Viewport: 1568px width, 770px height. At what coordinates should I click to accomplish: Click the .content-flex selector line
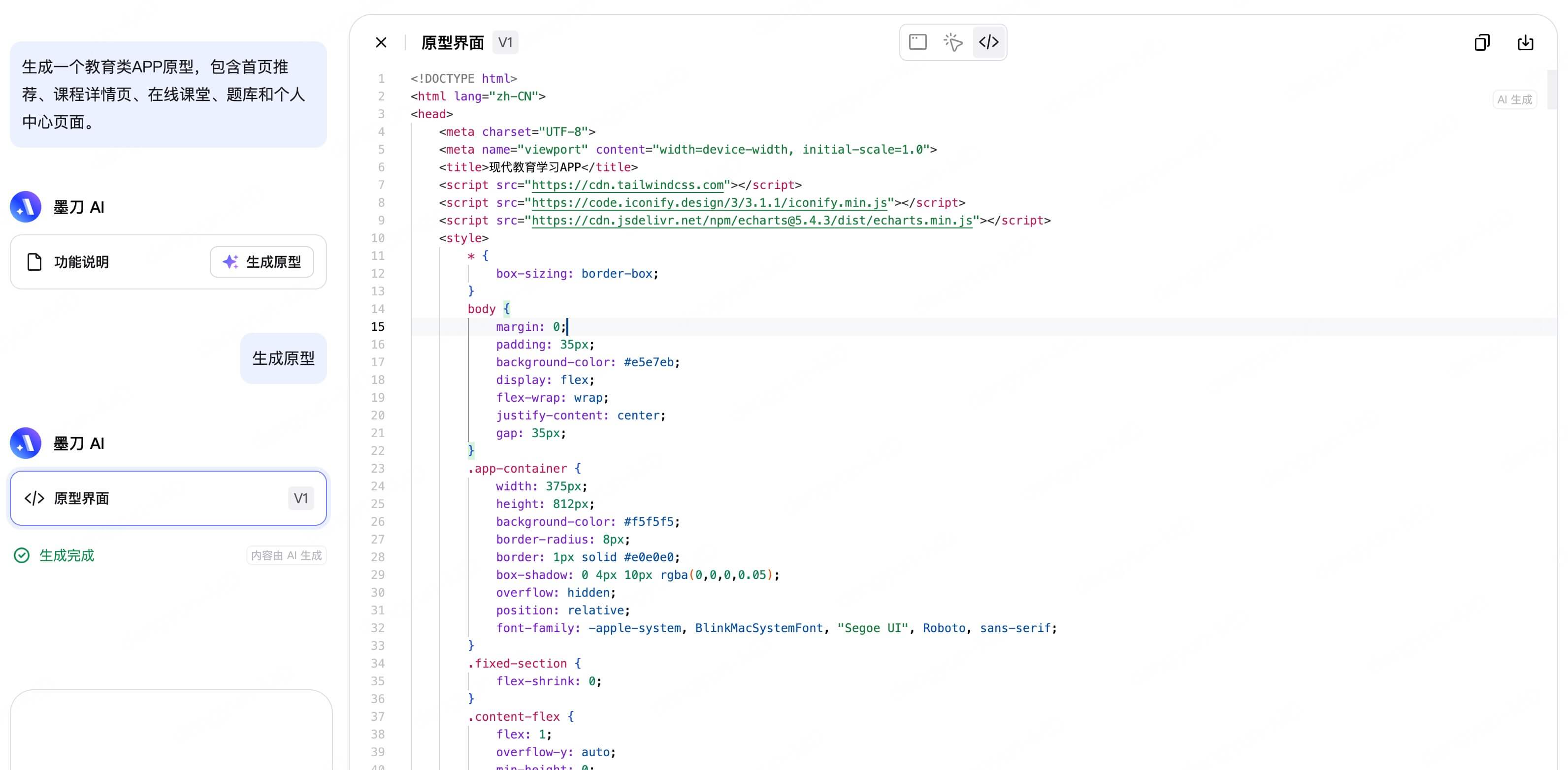521,716
